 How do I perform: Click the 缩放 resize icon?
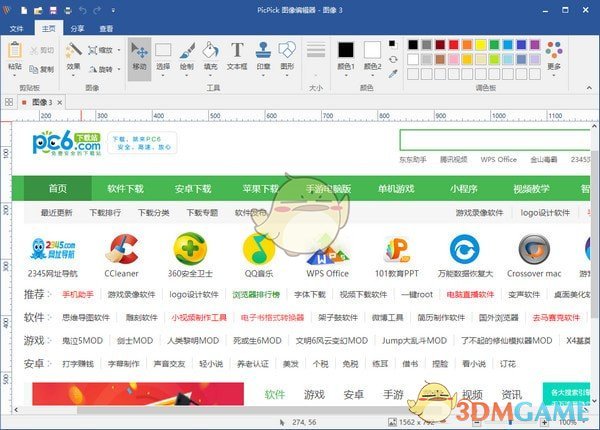pyautogui.click(x=93, y=50)
